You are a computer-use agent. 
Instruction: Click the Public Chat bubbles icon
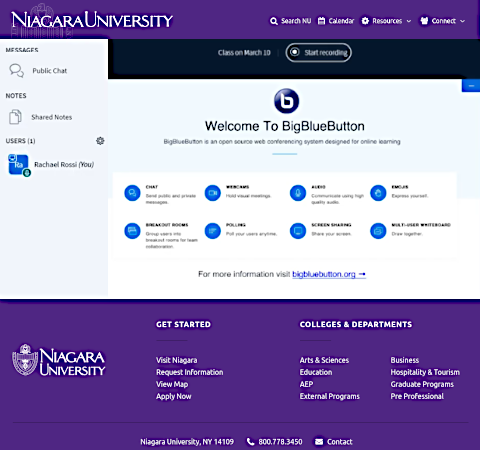click(16, 71)
